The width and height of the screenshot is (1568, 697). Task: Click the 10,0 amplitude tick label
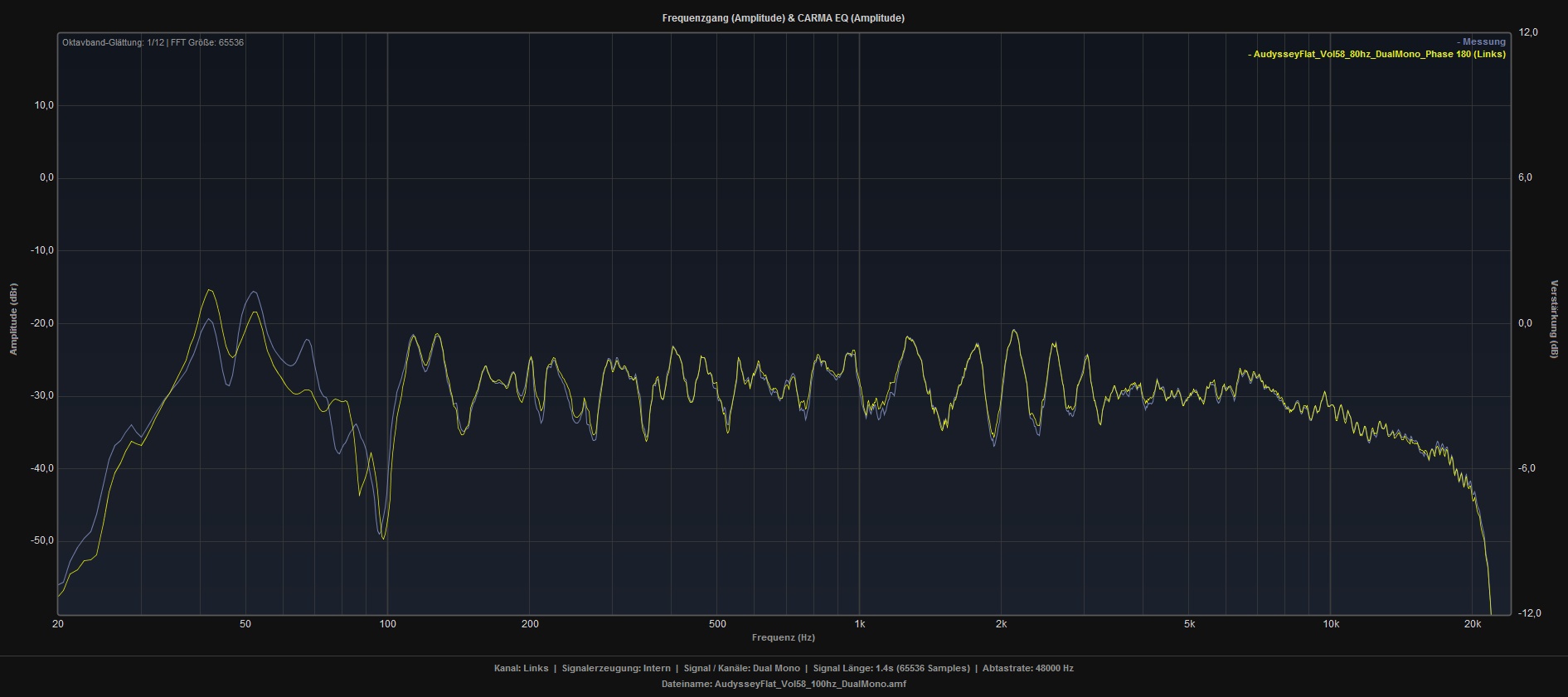tap(43, 105)
